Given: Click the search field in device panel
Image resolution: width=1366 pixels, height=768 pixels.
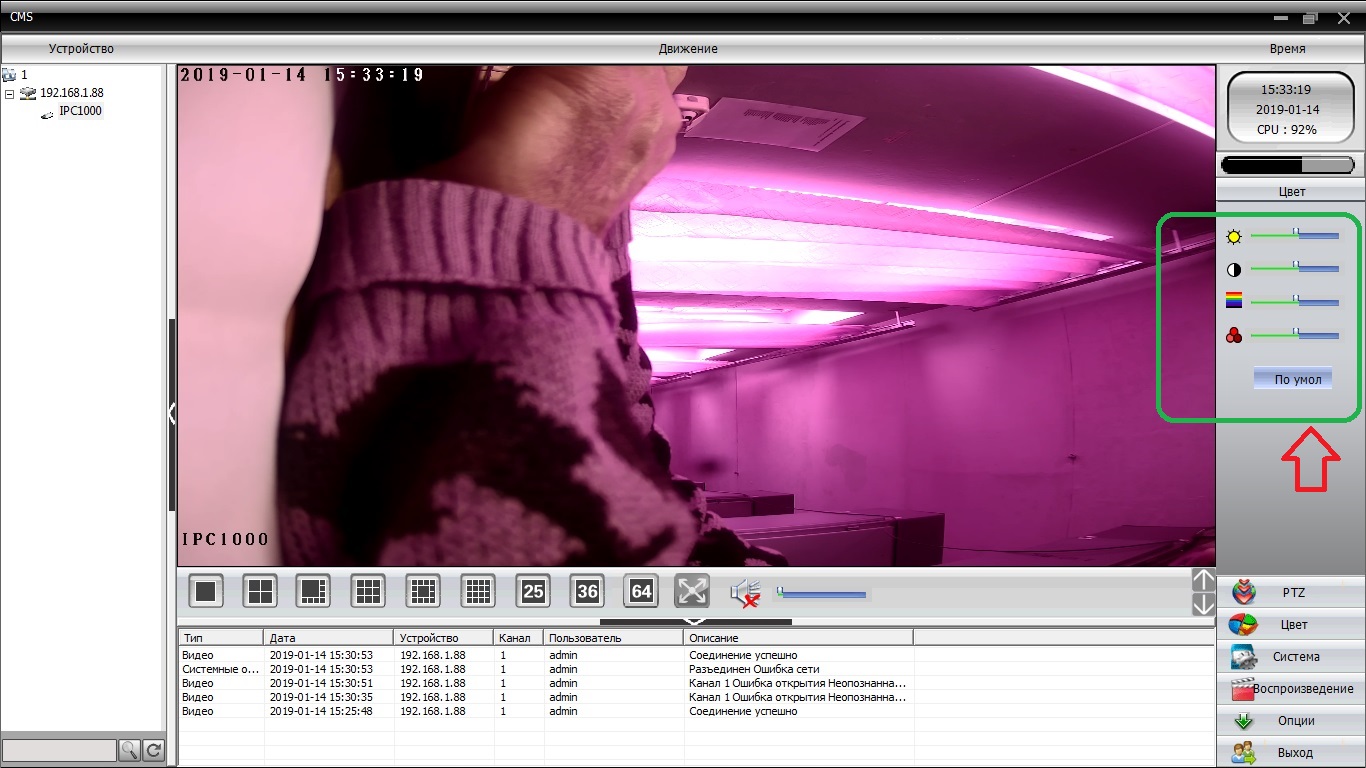Looking at the screenshot, I should [x=59, y=750].
